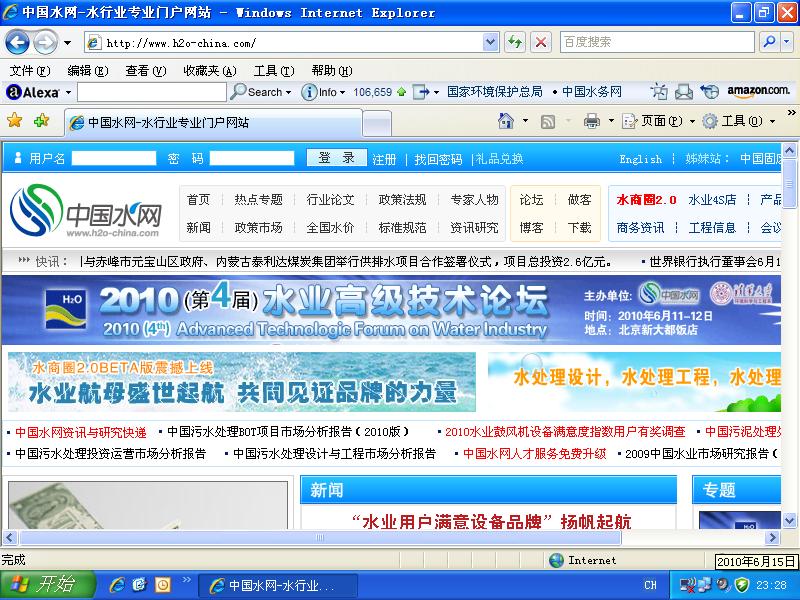Click the Print icon in the command bar
The height and width of the screenshot is (600, 800).
tap(592, 121)
